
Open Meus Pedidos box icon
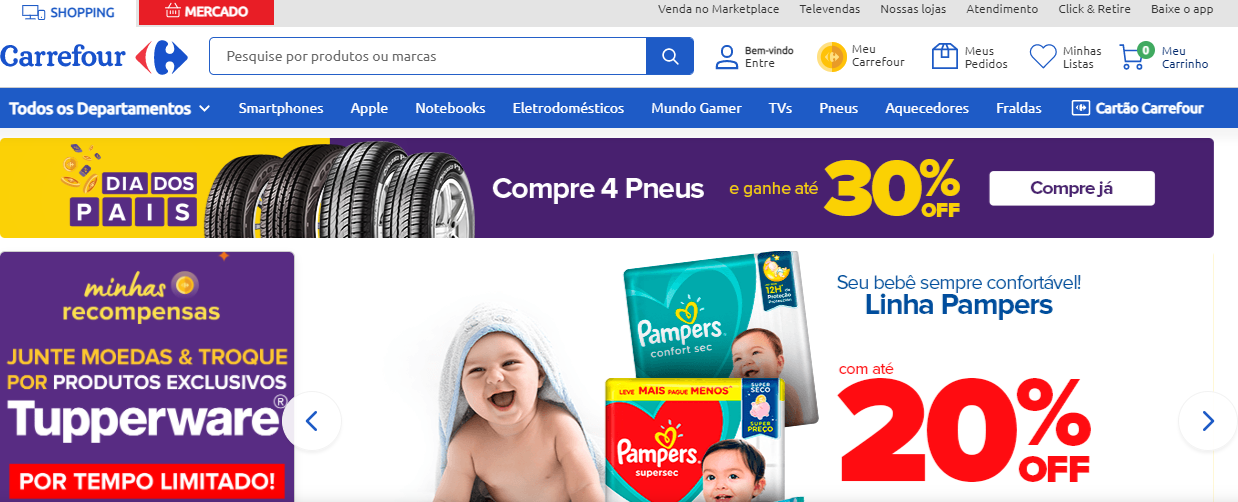tap(944, 56)
